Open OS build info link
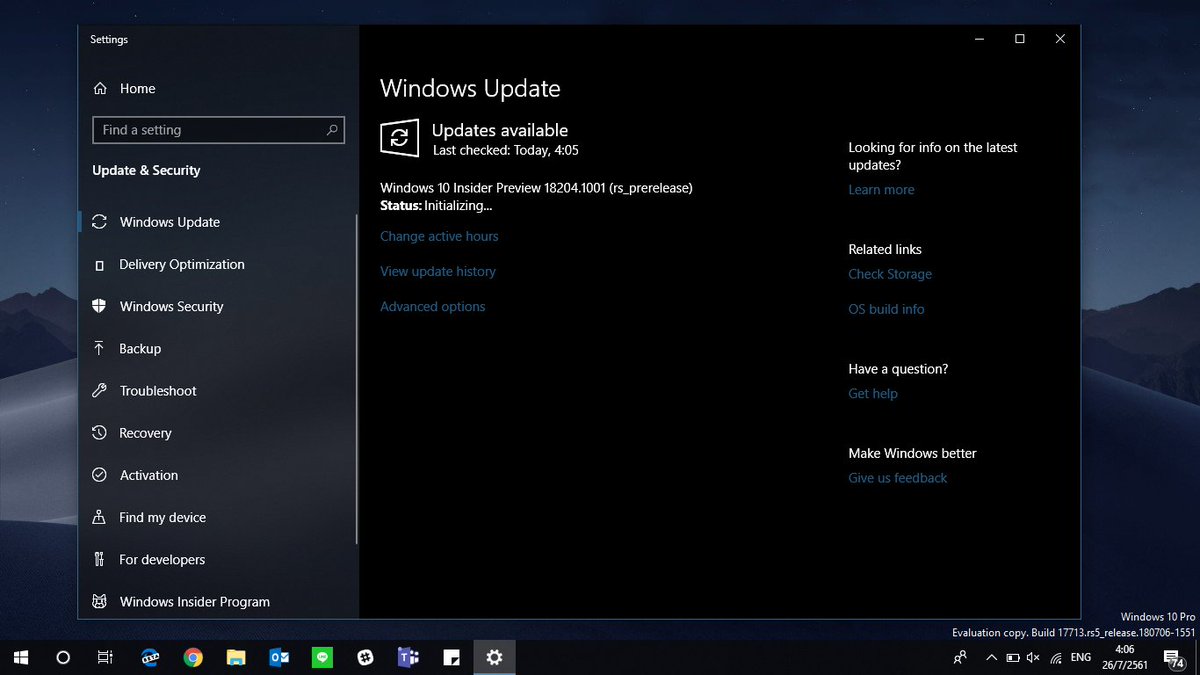The width and height of the screenshot is (1200, 675). point(886,309)
